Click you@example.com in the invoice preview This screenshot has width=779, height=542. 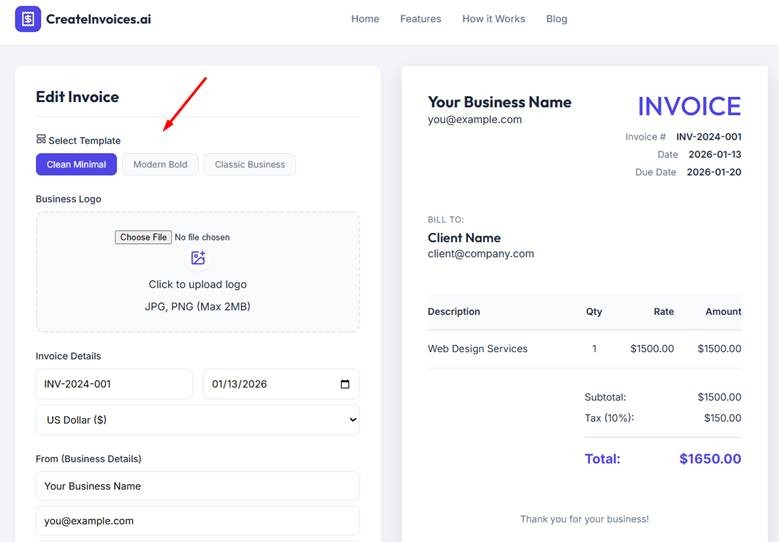pos(474,119)
